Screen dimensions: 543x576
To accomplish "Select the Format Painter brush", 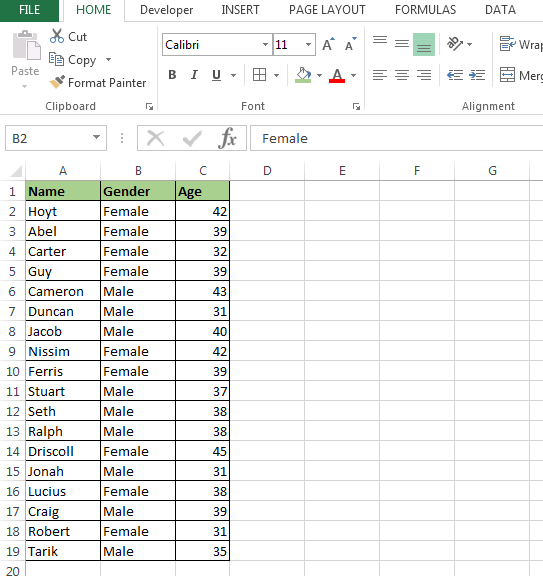I will point(57,82).
